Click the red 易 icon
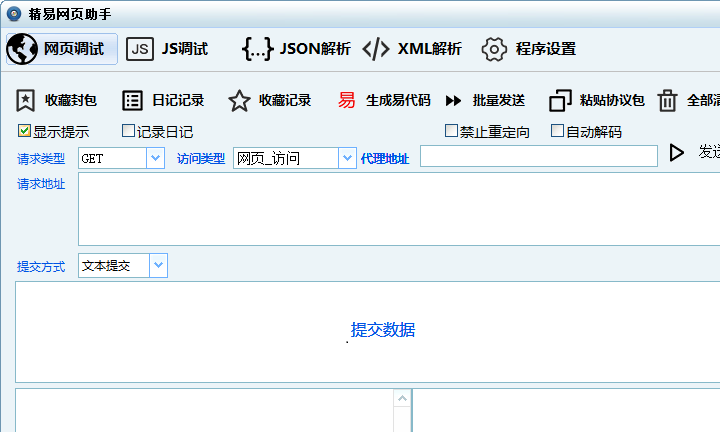This screenshot has width=720, height=432. [347, 100]
